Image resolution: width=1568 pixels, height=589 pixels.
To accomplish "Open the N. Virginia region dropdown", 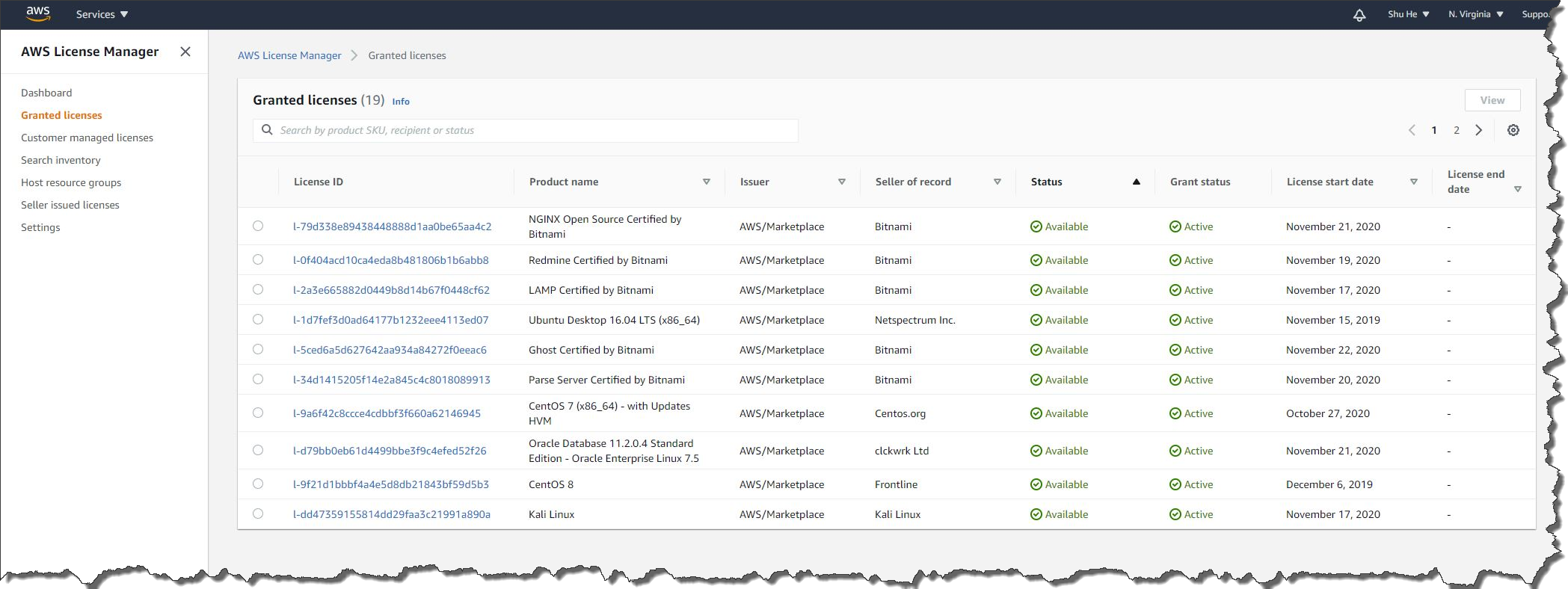I will (x=1475, y=14).
